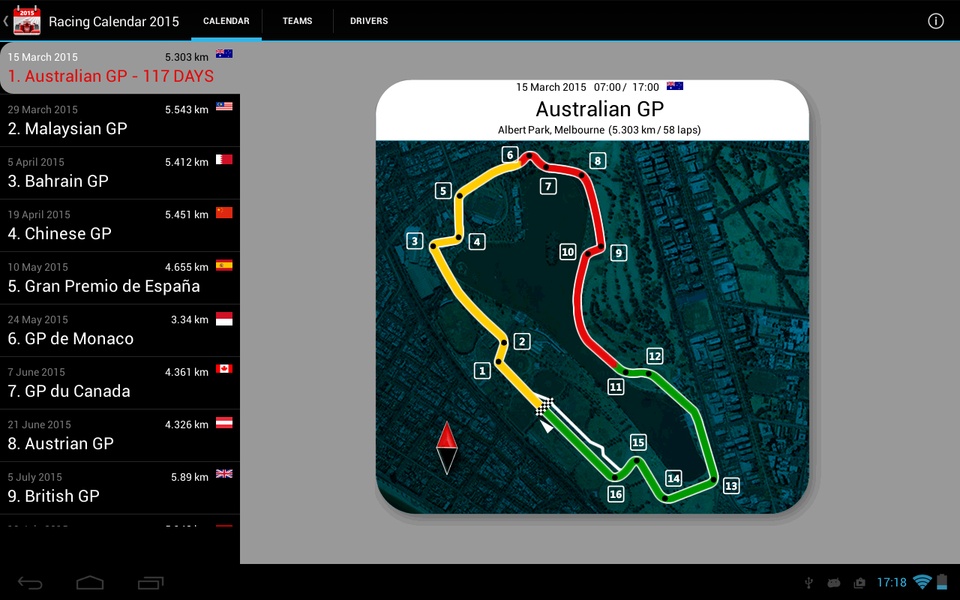This screenshot has height=600, width=960.
Task: Tap the Android recent apps button
Action: point(151,583)
